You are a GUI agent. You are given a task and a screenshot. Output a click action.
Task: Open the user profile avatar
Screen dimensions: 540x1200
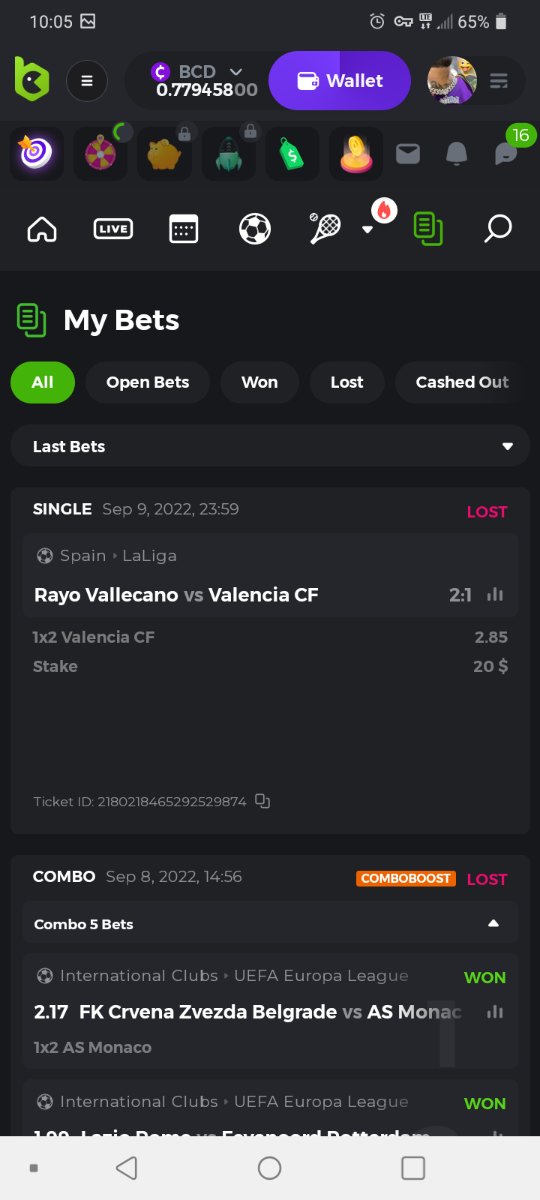pos(452,81)
